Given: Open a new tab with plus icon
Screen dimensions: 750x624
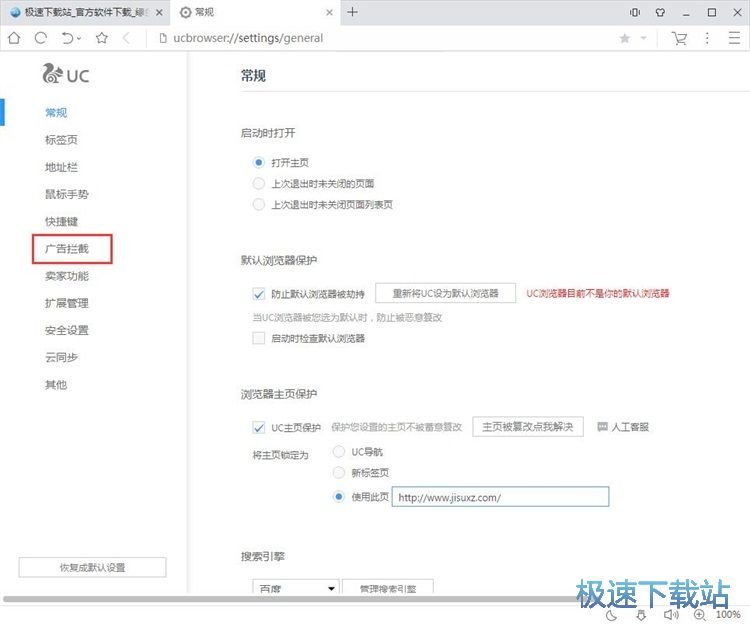Looking at the screenshot, I should point(353,12).
